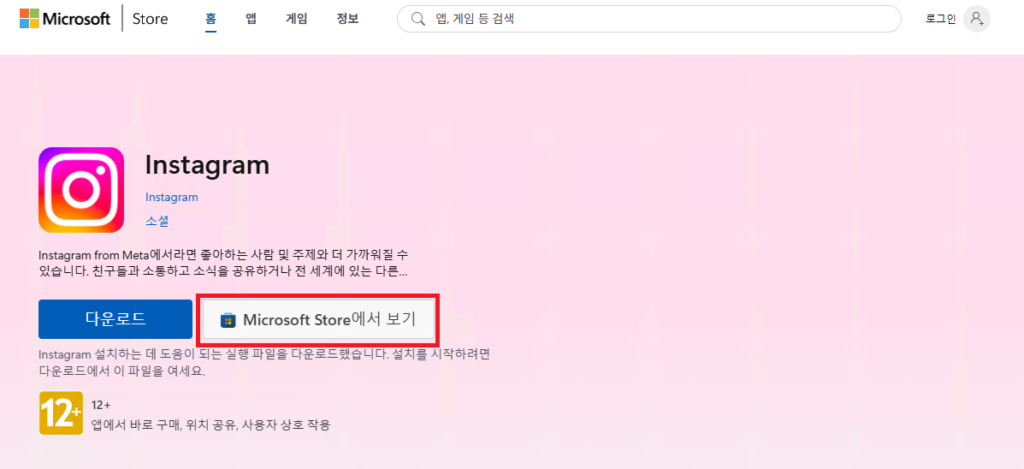Click the magnifying glass search icon
This screenshot has height=469, width=1024.
click(x=418, y=19)
